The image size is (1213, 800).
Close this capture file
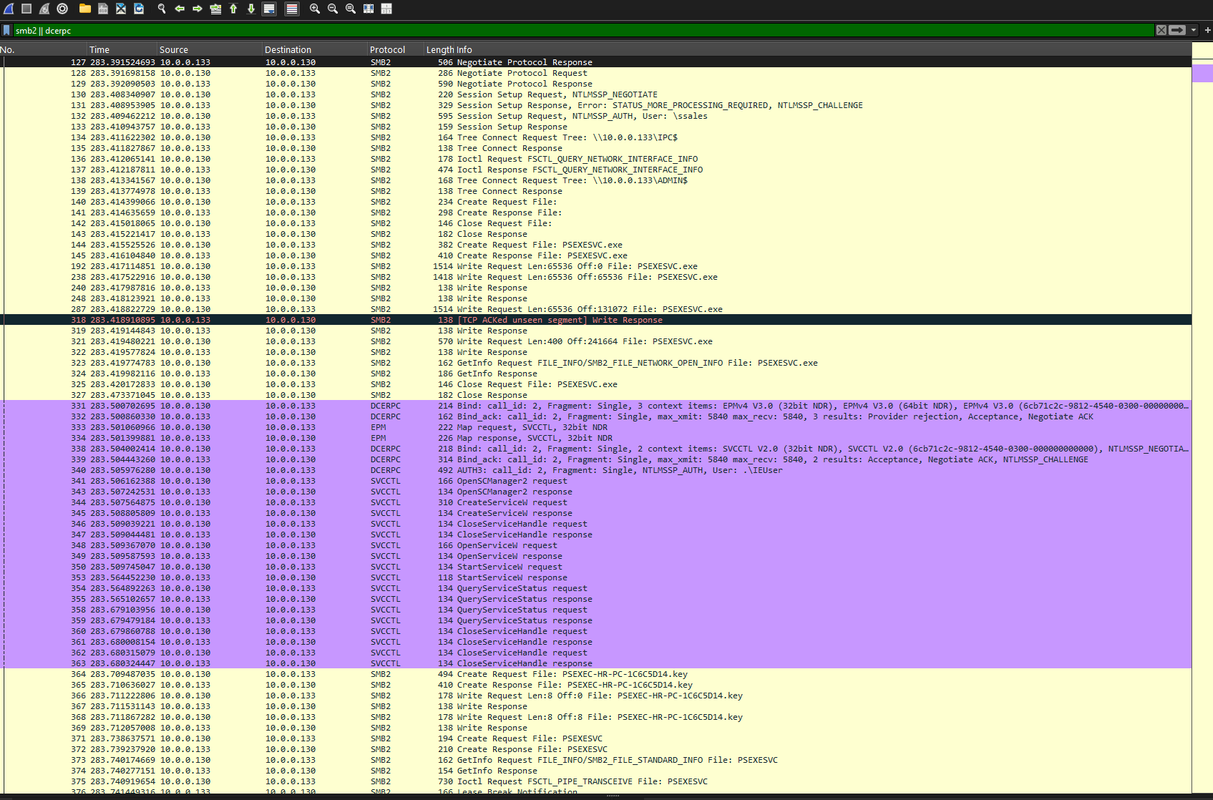[121, 8]
